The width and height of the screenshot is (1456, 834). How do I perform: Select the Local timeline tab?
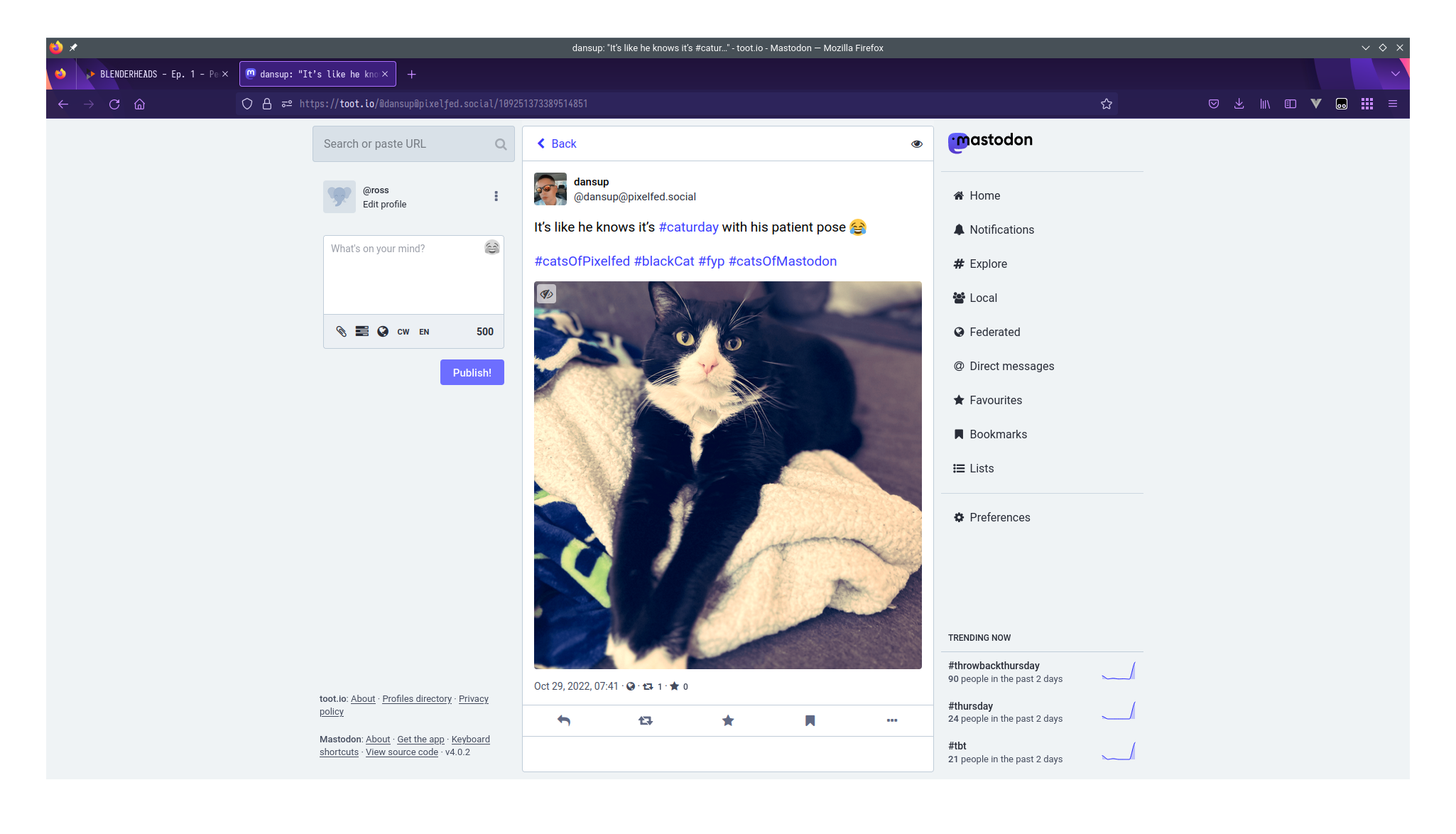[983, 298]
